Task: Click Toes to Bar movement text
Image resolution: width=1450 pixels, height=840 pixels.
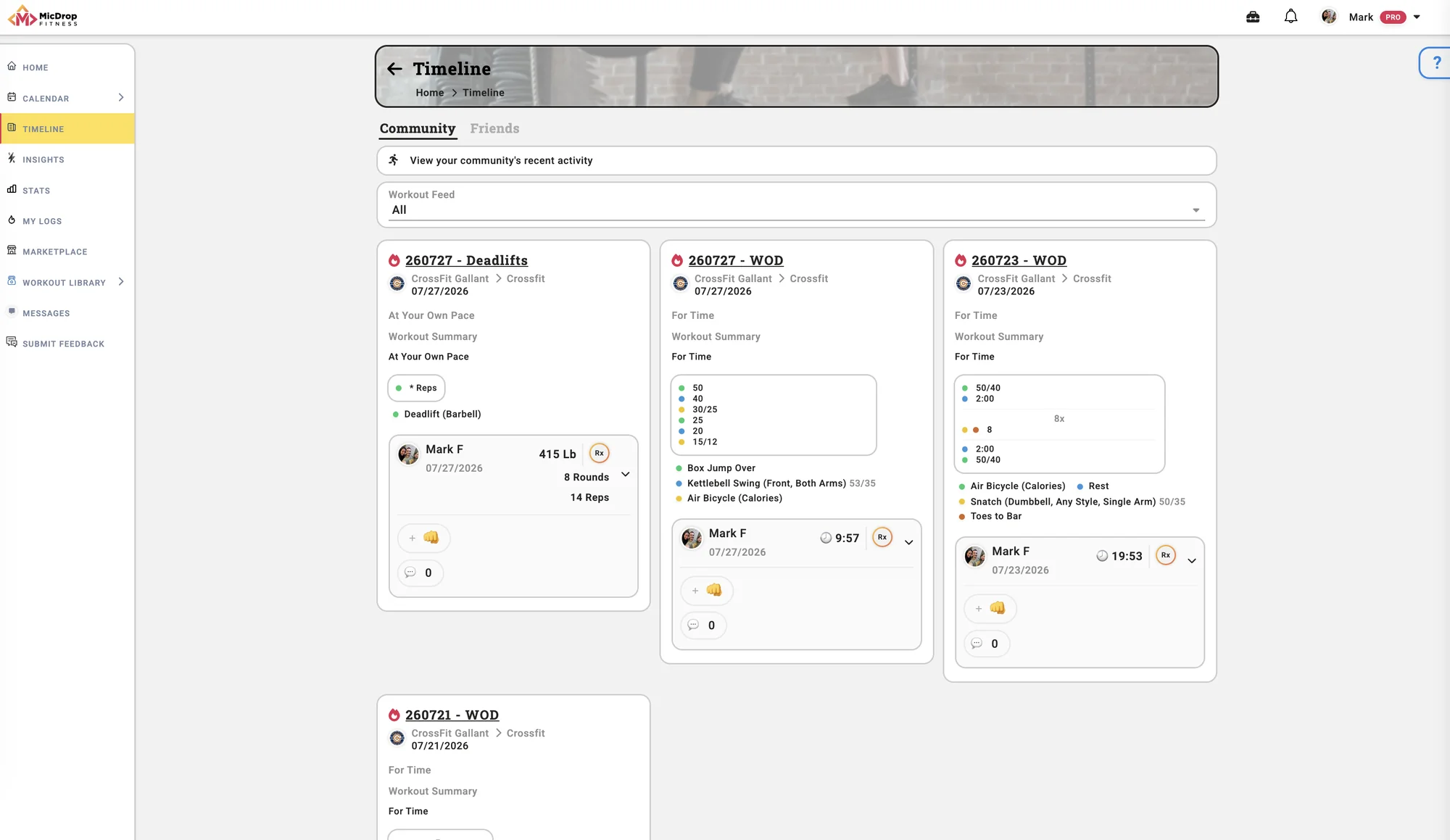Action: [x=995, y=516]
